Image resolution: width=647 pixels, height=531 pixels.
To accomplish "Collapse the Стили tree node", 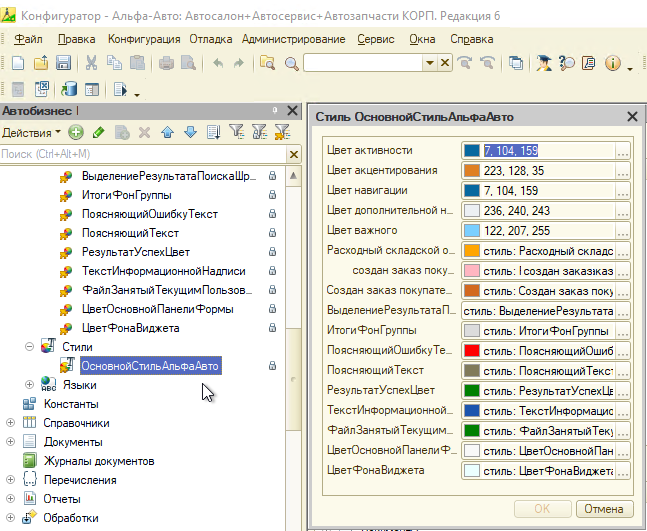I will click(x=29, y=347).
